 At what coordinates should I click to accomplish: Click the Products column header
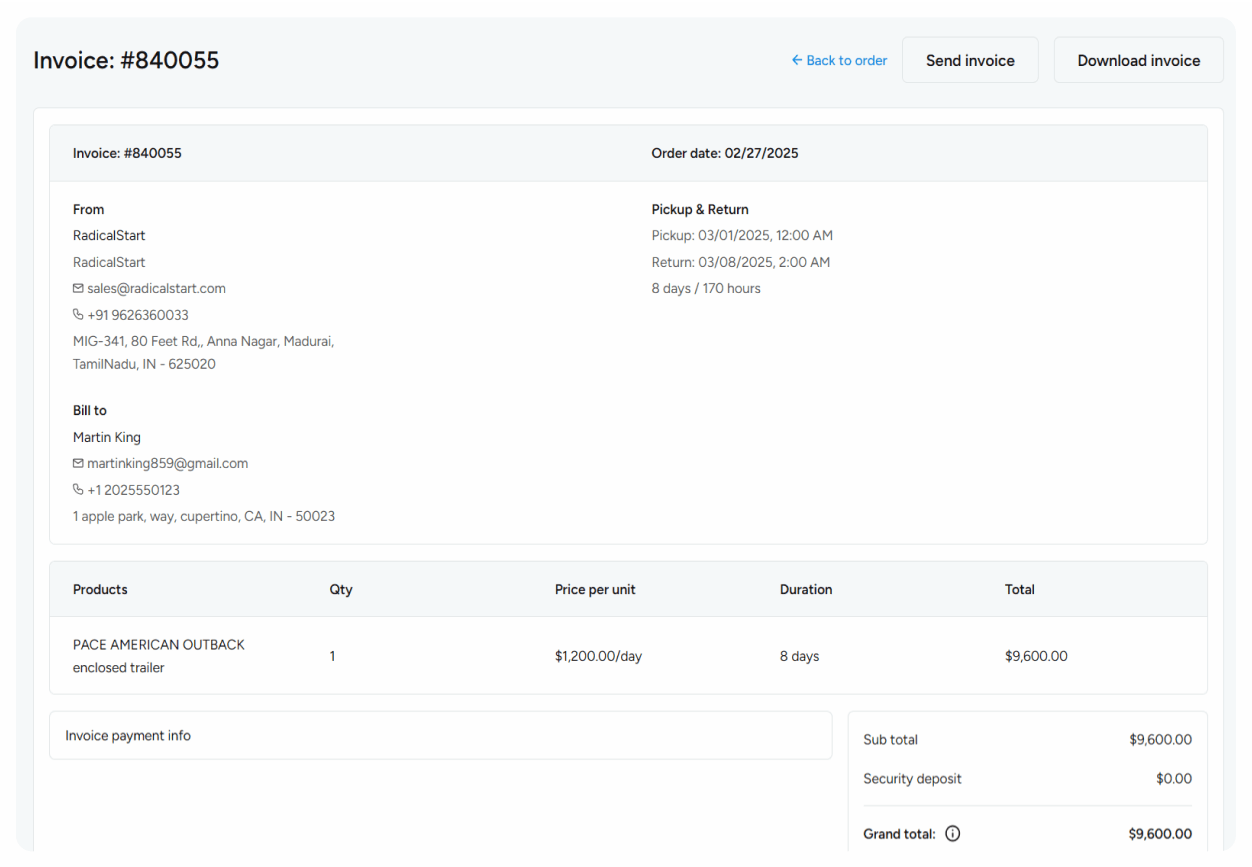(100, 589)
